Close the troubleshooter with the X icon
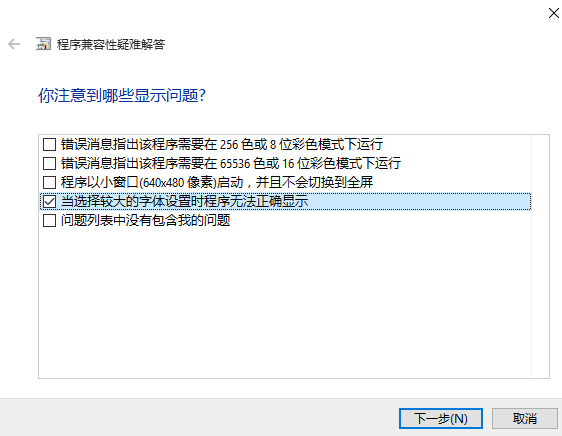 point(554,13)
